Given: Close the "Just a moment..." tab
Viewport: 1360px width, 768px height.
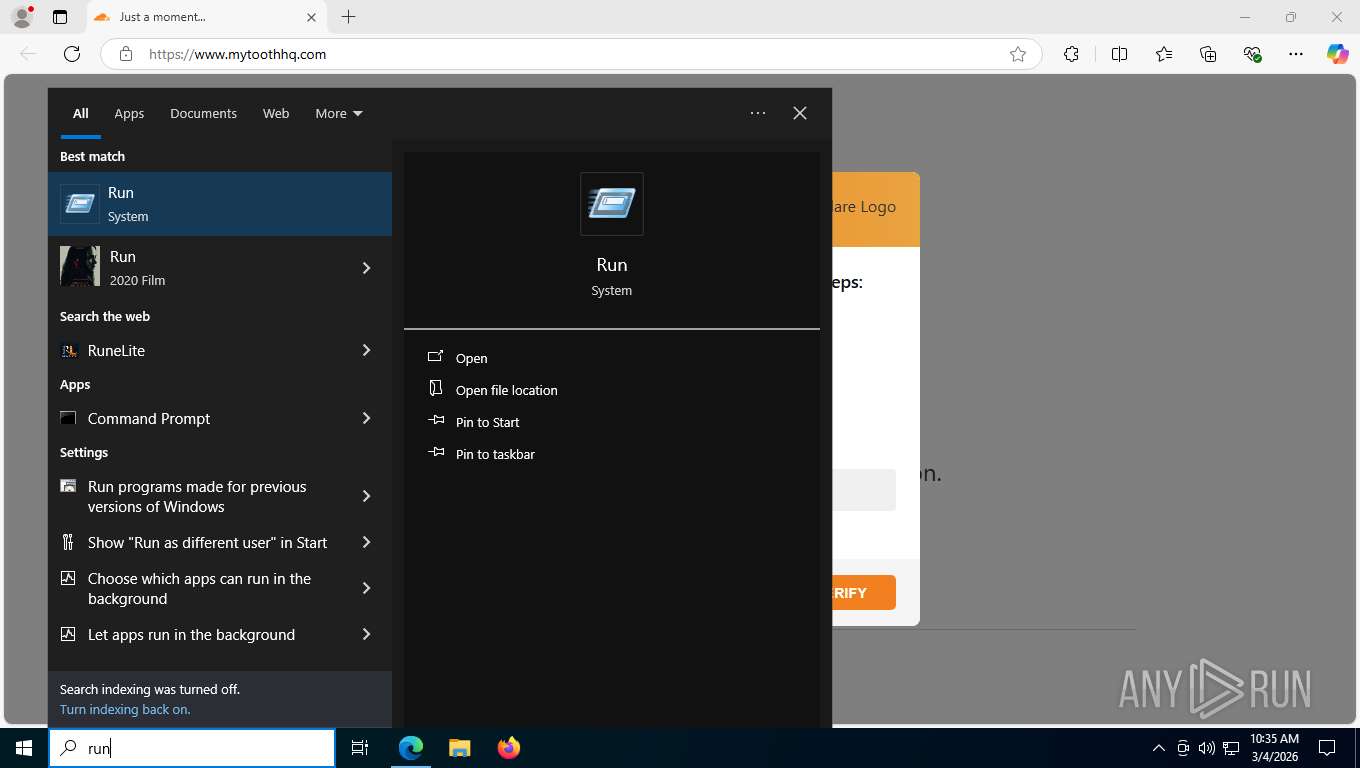Looking at the screenshot, I should 311,17.
